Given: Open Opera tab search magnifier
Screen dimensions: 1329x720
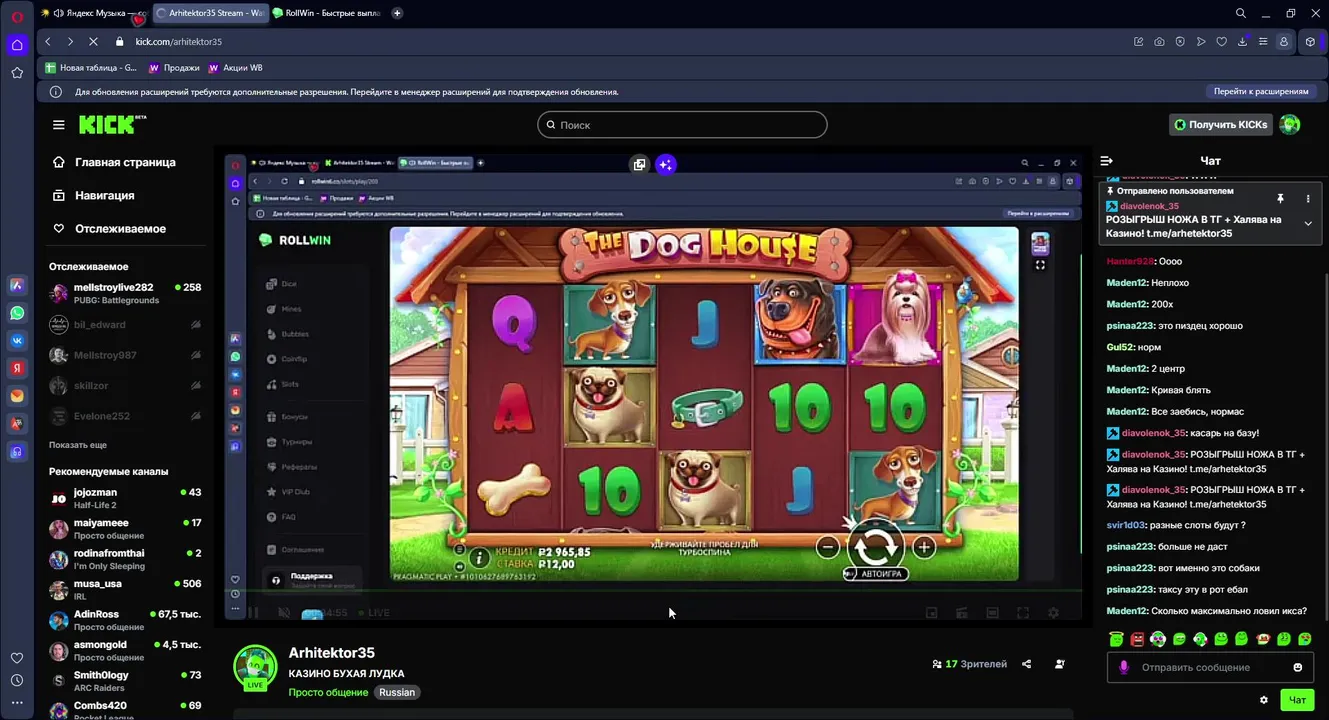Looking at the screenshot, I should [1241, 14].
